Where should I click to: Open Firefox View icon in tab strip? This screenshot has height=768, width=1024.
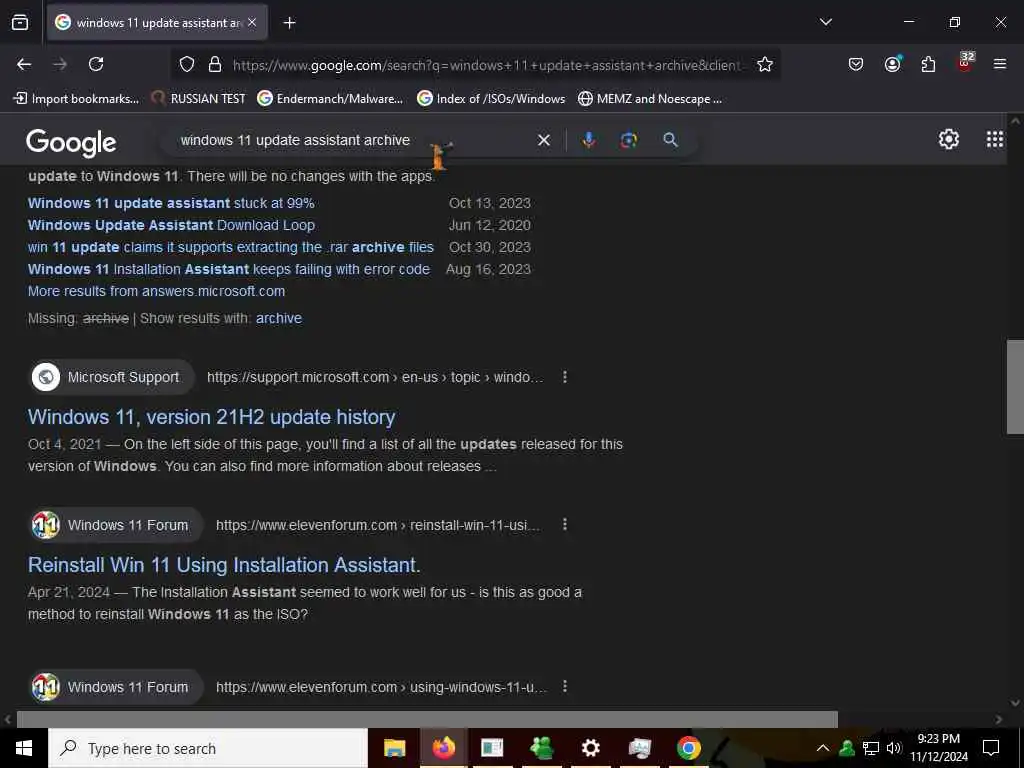click(x=20, y=22)
